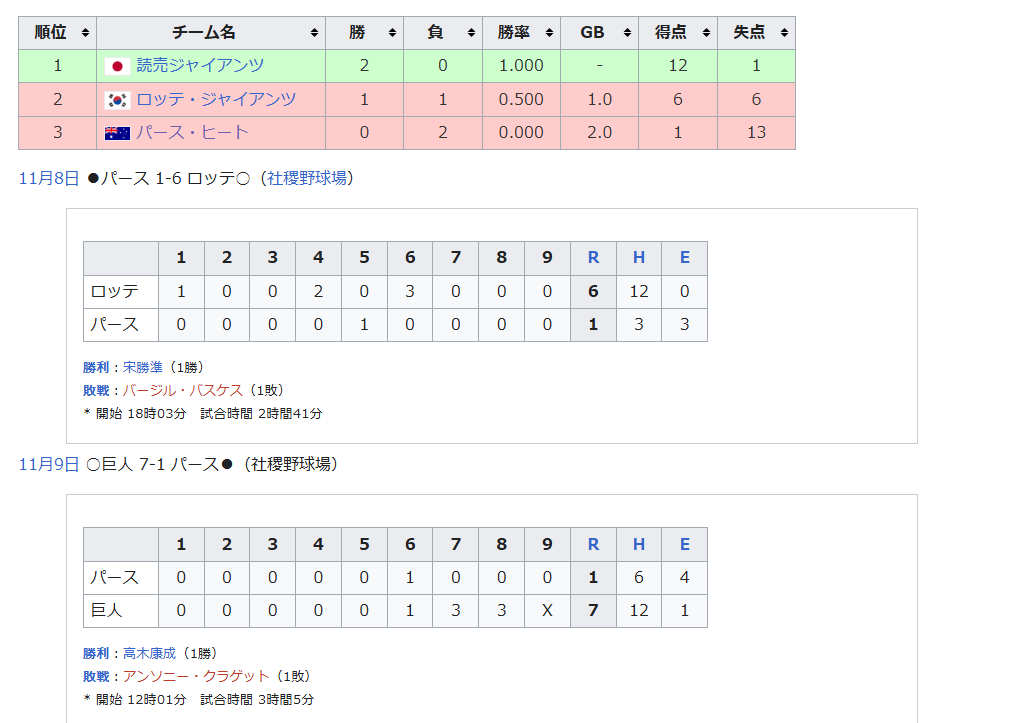Screen dimensions: 1032x723
Task: Sort table by 順位 column
Action: click(x=85, y=33)
